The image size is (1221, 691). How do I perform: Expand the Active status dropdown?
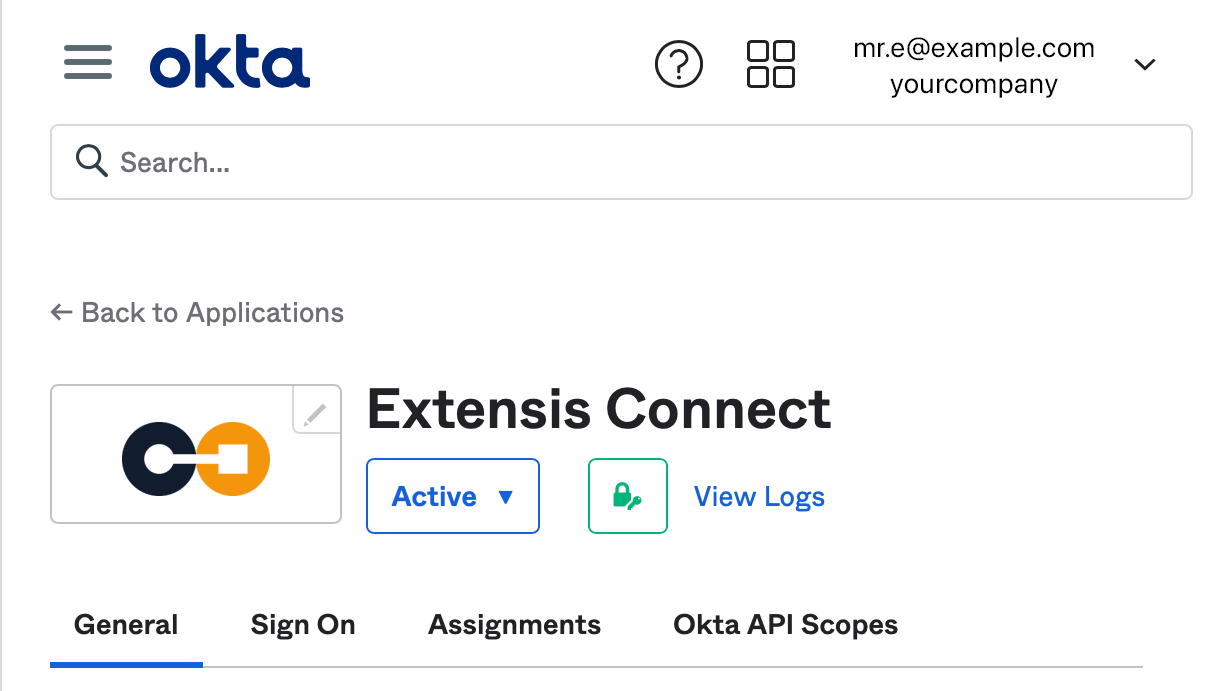453,496
